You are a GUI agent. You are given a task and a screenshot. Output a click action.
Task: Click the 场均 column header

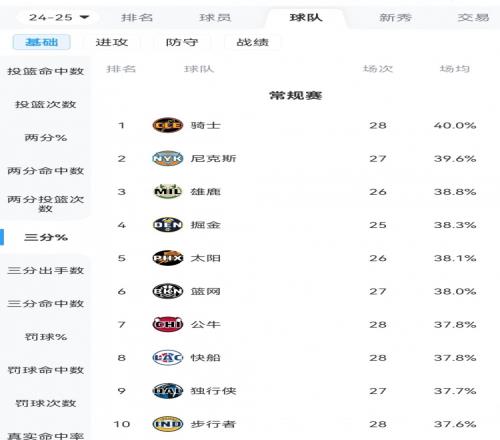click(455, 69)
